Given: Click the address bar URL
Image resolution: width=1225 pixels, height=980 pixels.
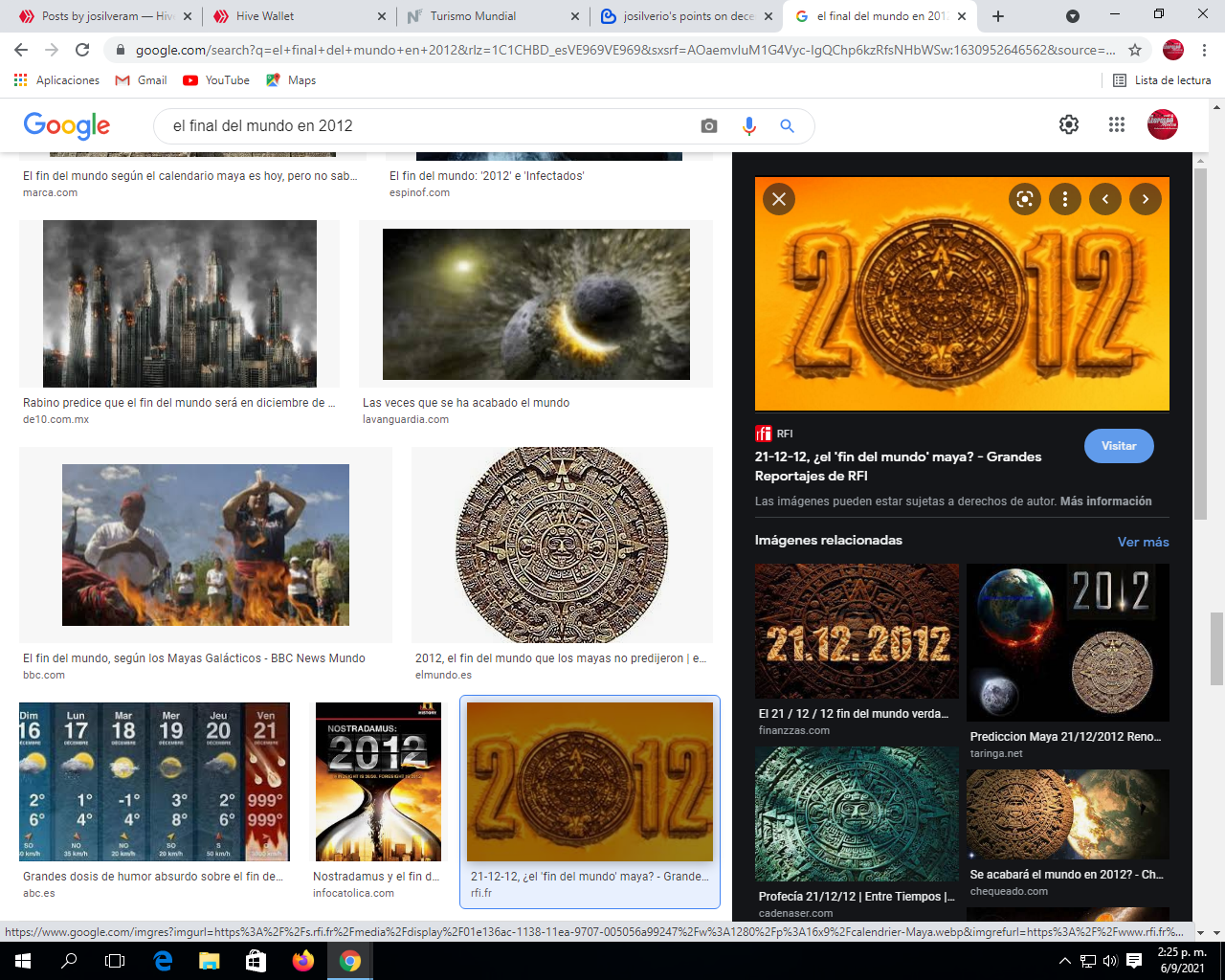Looking at the screenshot, I should point(626,50).
